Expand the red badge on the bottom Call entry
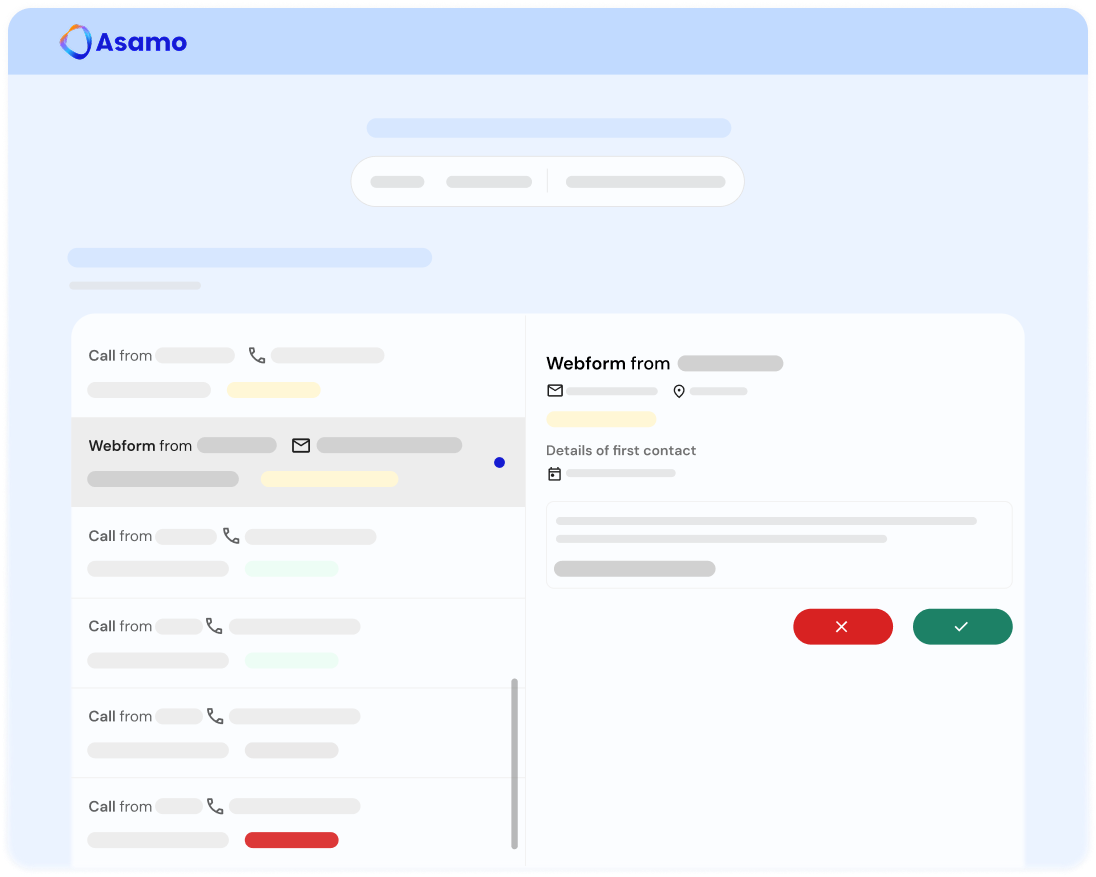Viewport: 1096px width, 877px height. [x=291, y=840]
